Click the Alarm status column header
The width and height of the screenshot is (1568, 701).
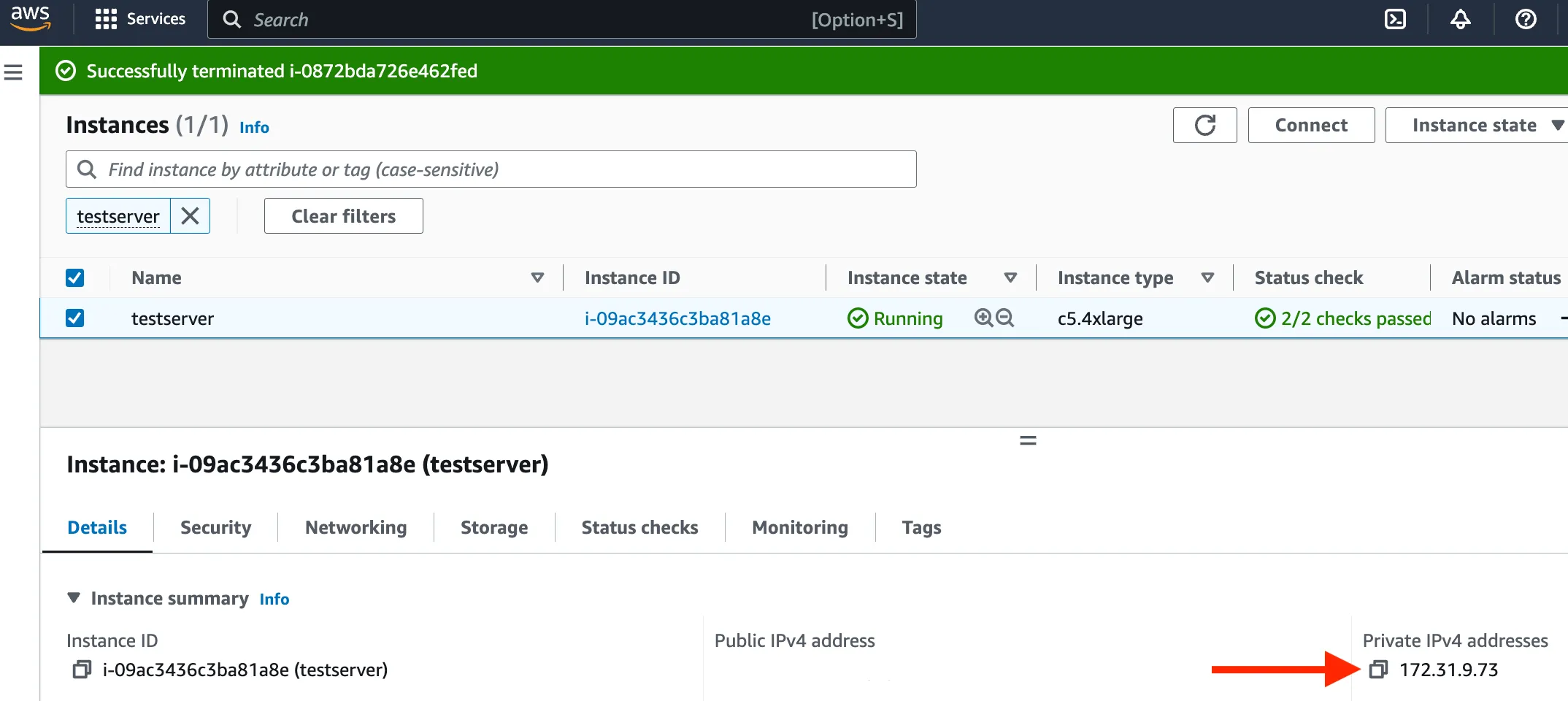[x=1506, y=277]
